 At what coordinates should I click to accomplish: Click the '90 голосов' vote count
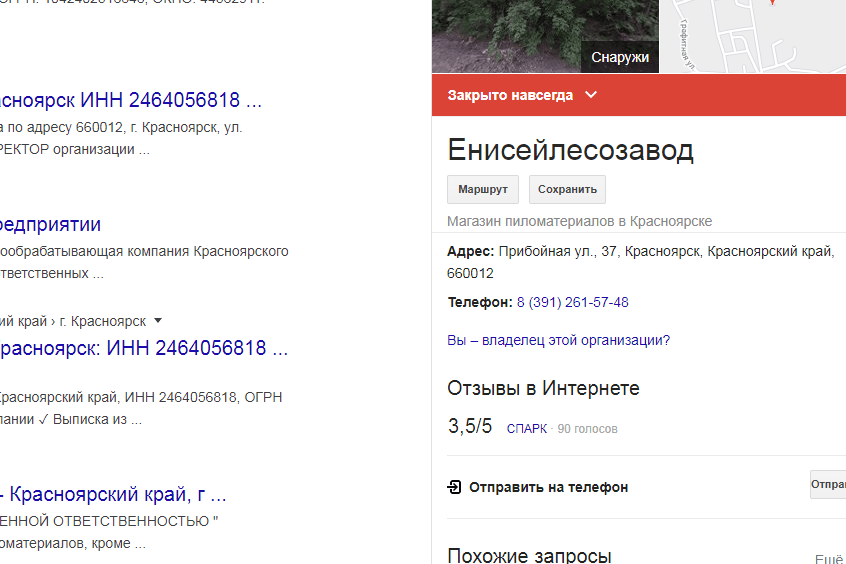pyautogui.click(x=588, y=429)
